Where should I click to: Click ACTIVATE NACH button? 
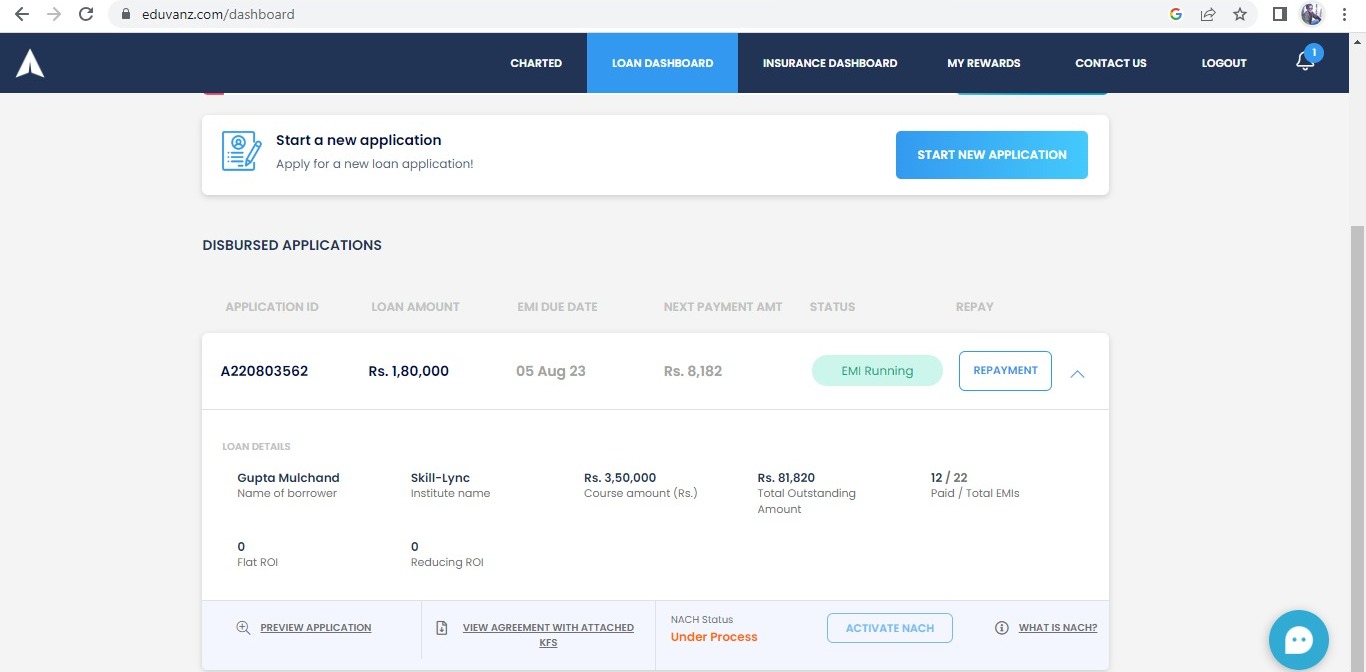point(890,628)
